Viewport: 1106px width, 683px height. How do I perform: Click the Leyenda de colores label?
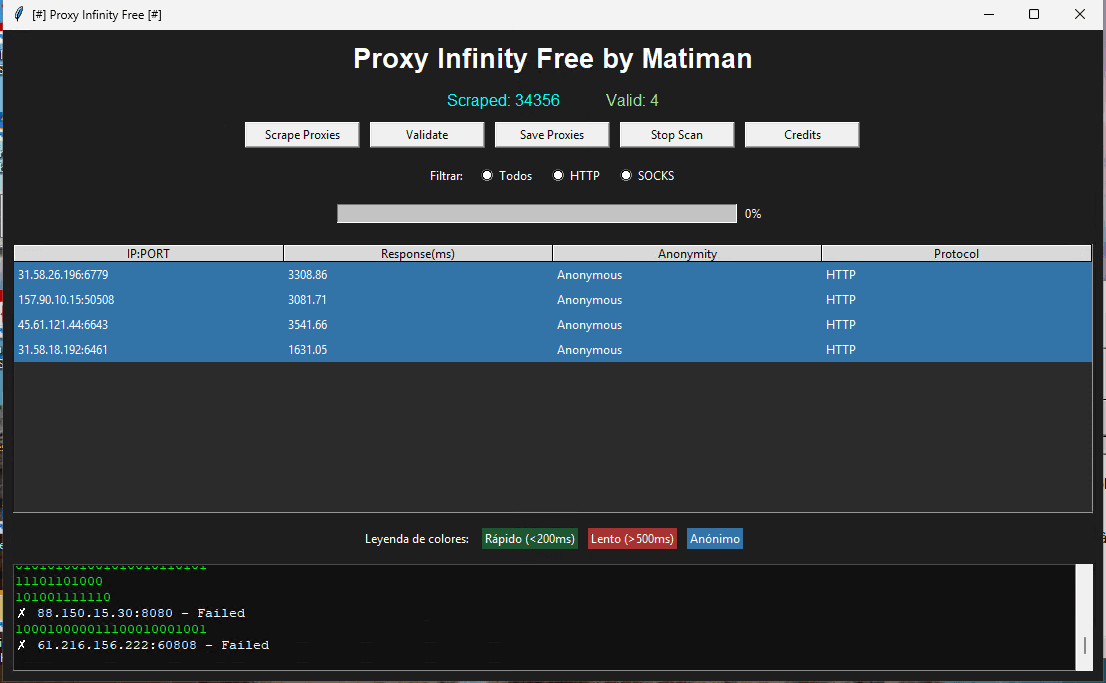point(416,539)
